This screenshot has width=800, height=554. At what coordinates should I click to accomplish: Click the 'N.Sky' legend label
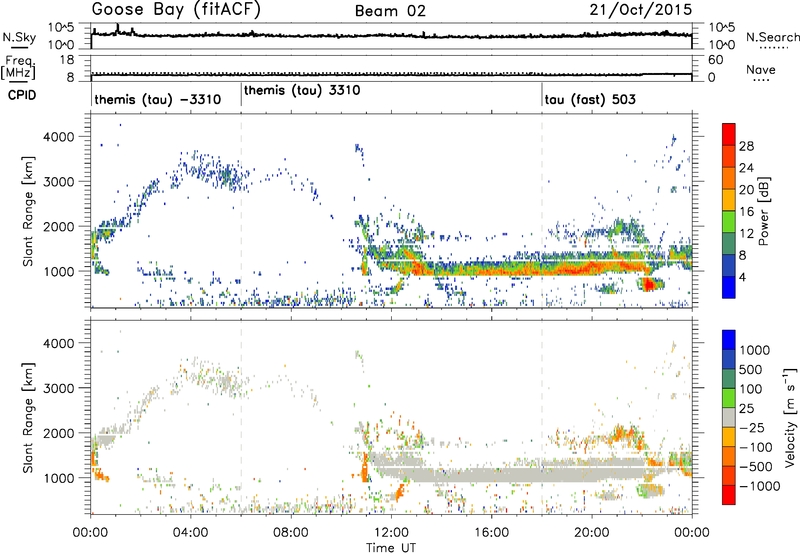[x=19, y=37]
